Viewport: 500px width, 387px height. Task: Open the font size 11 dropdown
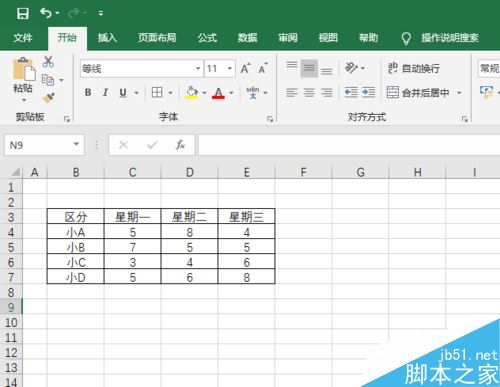coord(230,69)
